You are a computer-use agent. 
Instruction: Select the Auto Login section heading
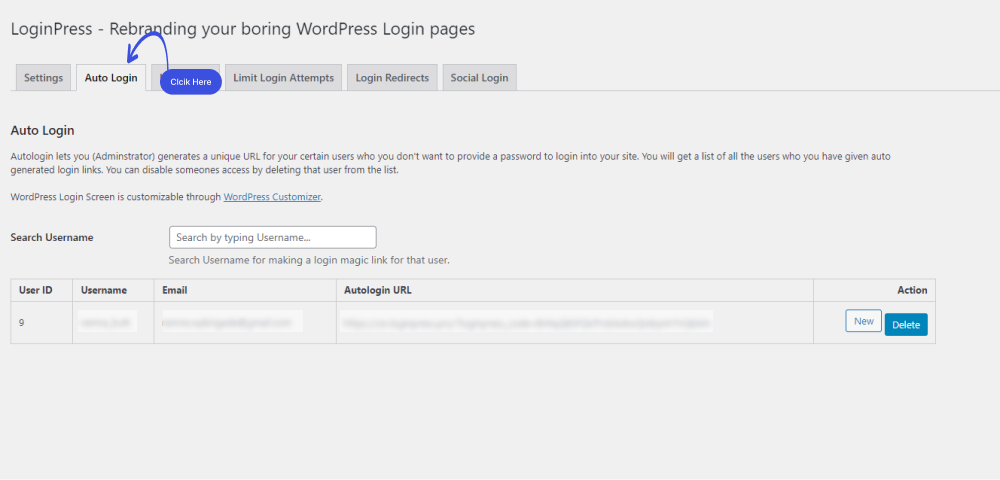point(43,131)
